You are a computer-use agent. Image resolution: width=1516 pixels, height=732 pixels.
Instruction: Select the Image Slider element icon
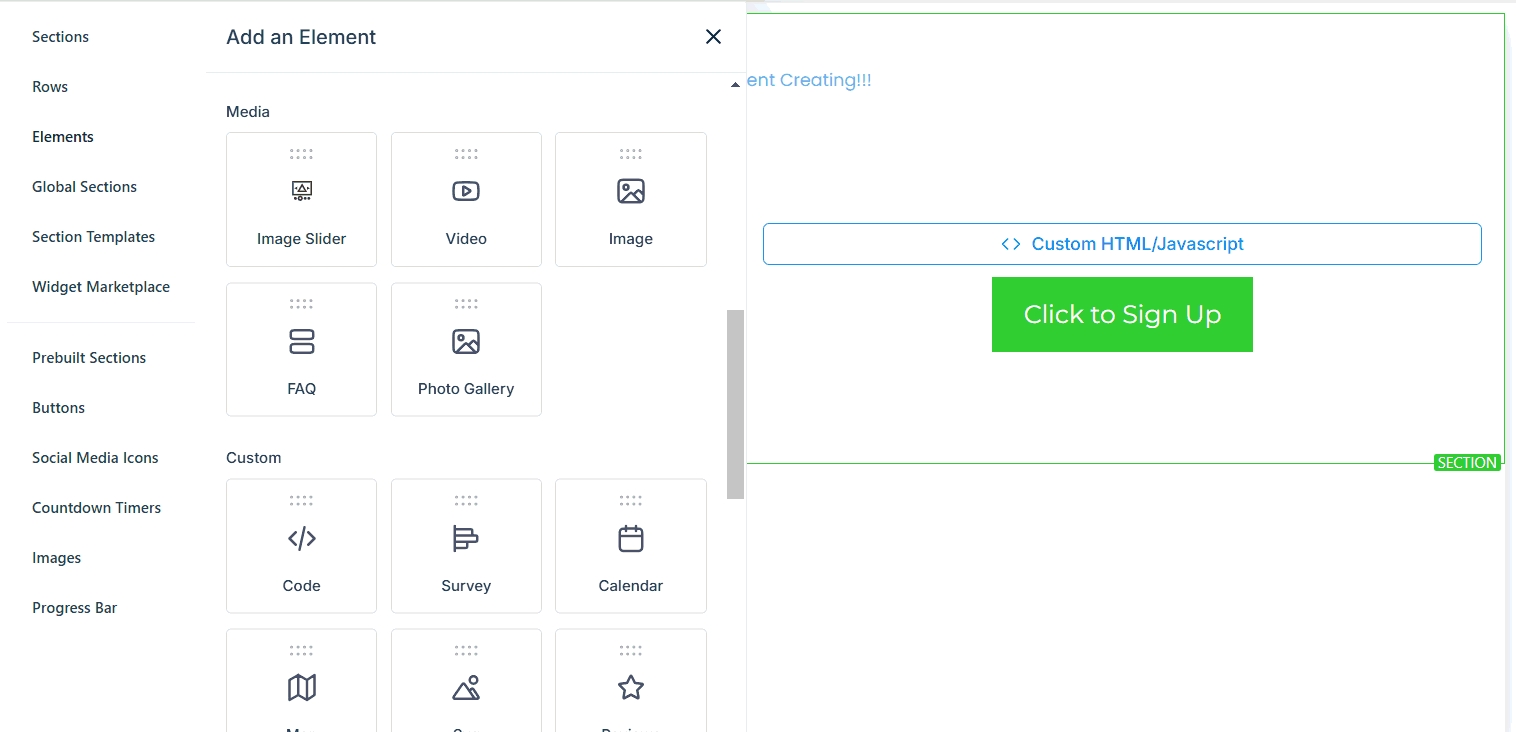click(301, 191)
